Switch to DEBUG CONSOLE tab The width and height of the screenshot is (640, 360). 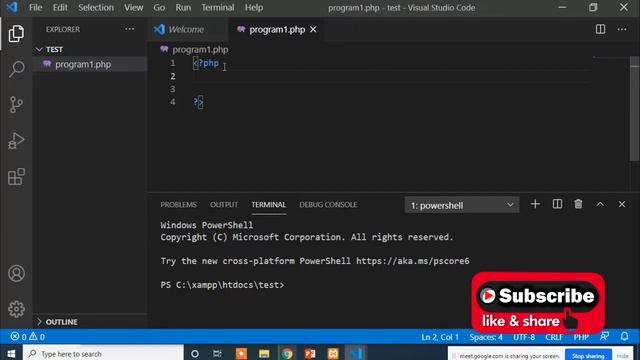click(x=328, y=204)
